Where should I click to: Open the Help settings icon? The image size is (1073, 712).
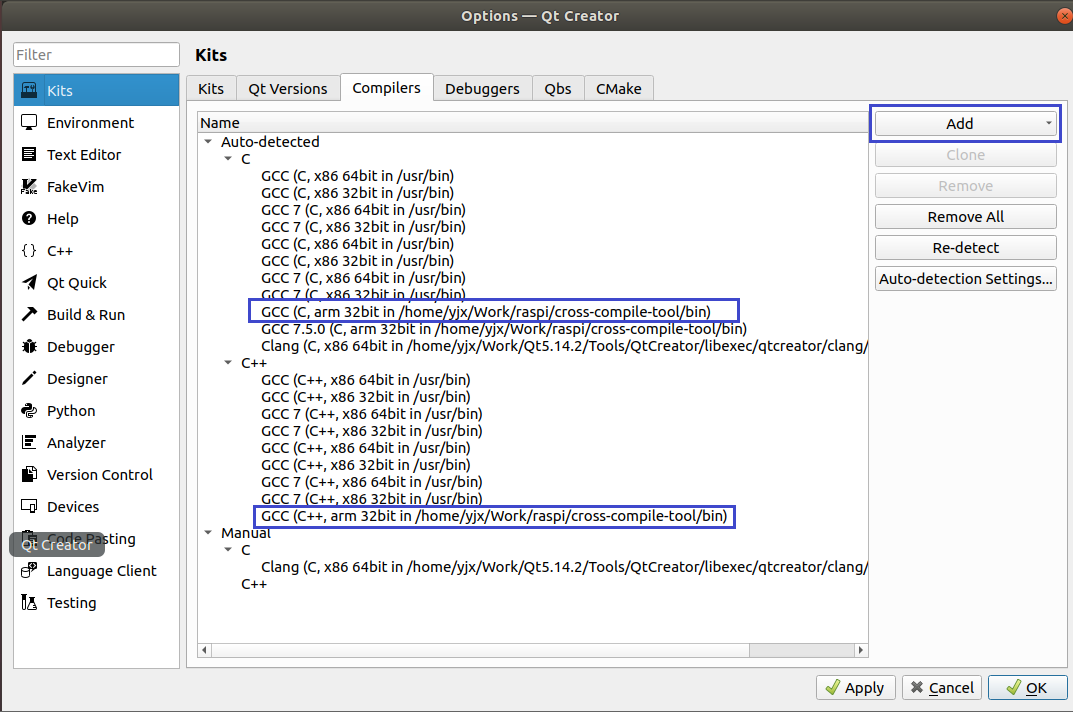tap(29, 218)
